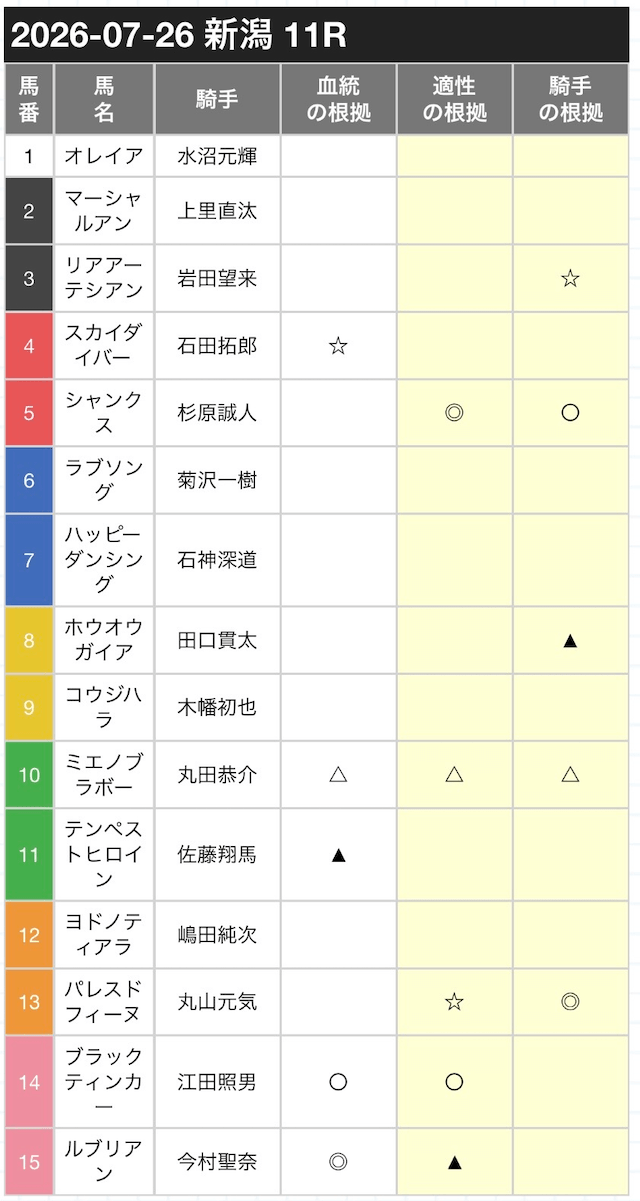640x1201 pixels.
Task: Click the double-circle mark in Shanks' aptitude column
Action: (454, 412)
